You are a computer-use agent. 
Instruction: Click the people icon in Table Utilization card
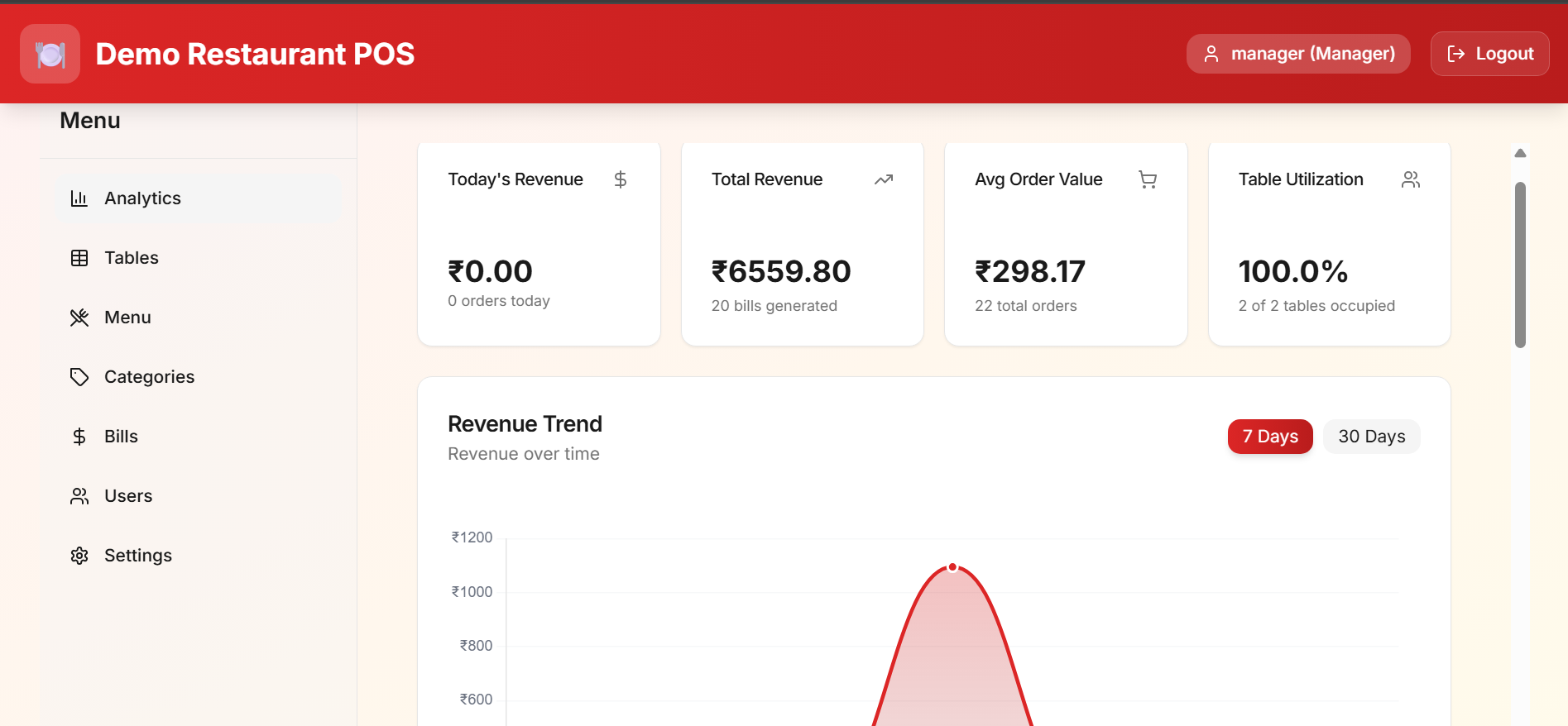1410,179
